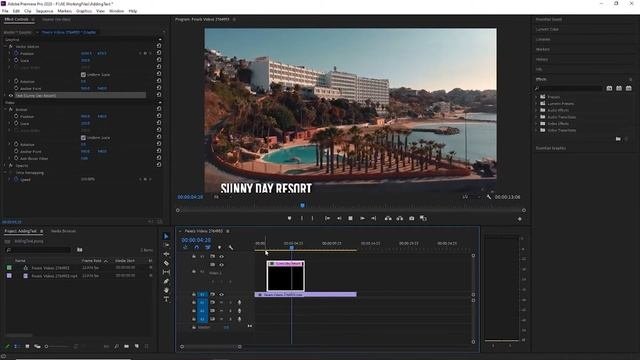The width and height of the screenshot is (640, 360).
Task: Switch to the Media Browser tab
Action: (63, 231)
